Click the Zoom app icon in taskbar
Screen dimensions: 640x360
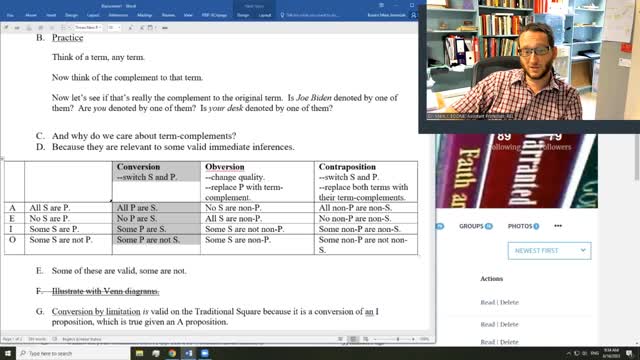point(205,353)
